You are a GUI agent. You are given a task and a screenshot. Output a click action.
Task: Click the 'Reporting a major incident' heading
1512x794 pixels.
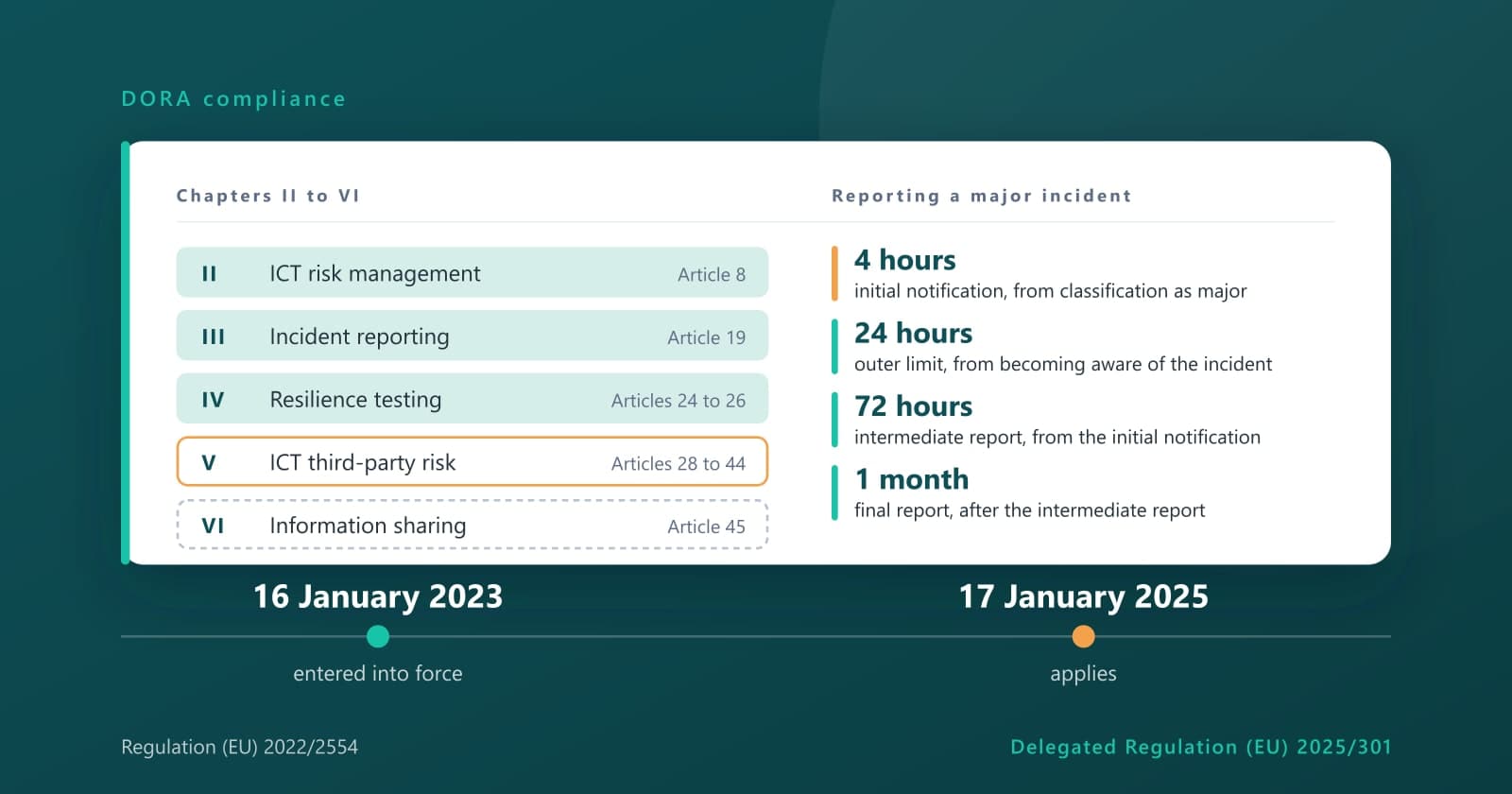coord(982,196)
